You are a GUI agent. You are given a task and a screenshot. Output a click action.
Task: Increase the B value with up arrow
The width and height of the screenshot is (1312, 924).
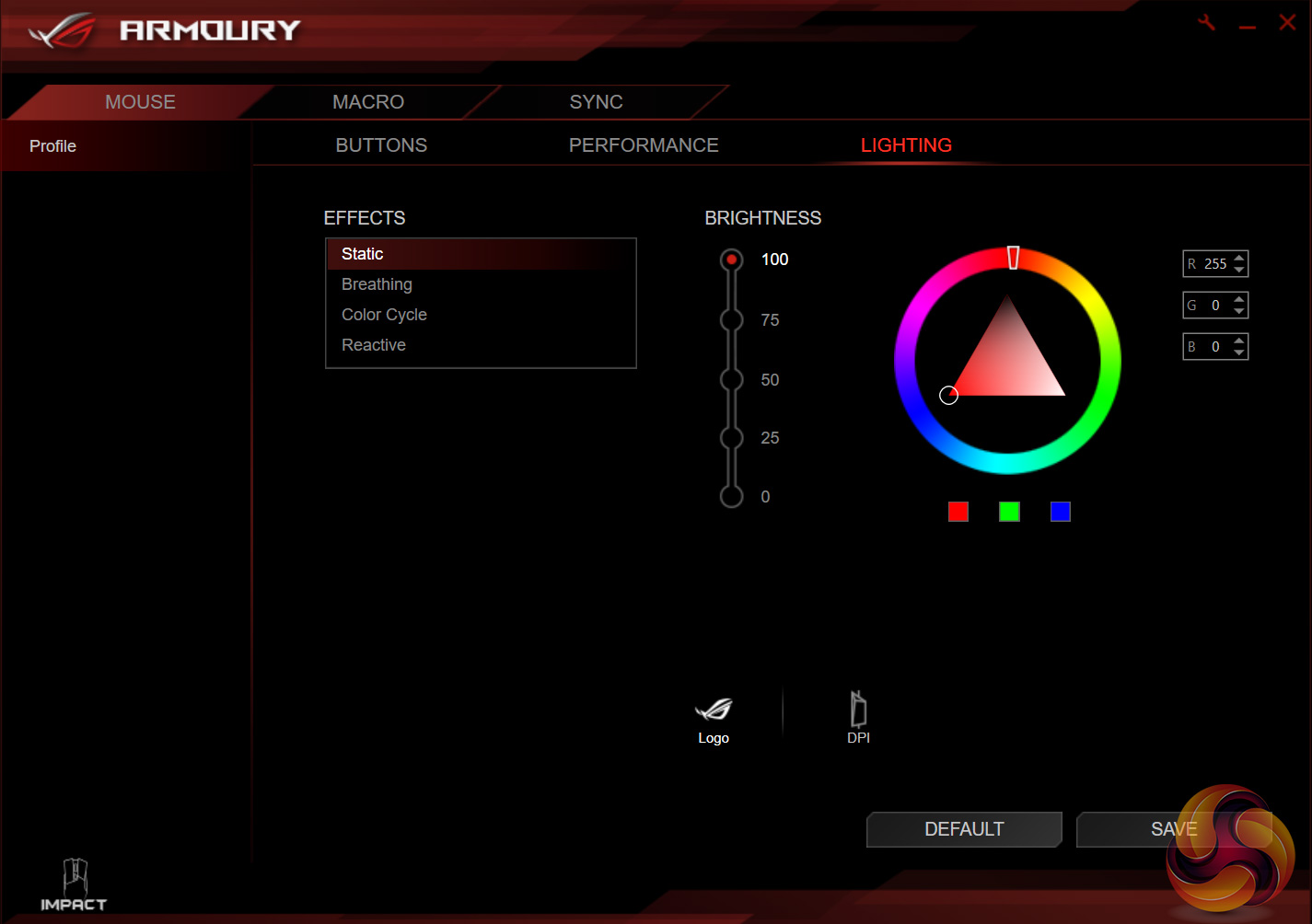pyautogui.click(x=1239, y=341)
